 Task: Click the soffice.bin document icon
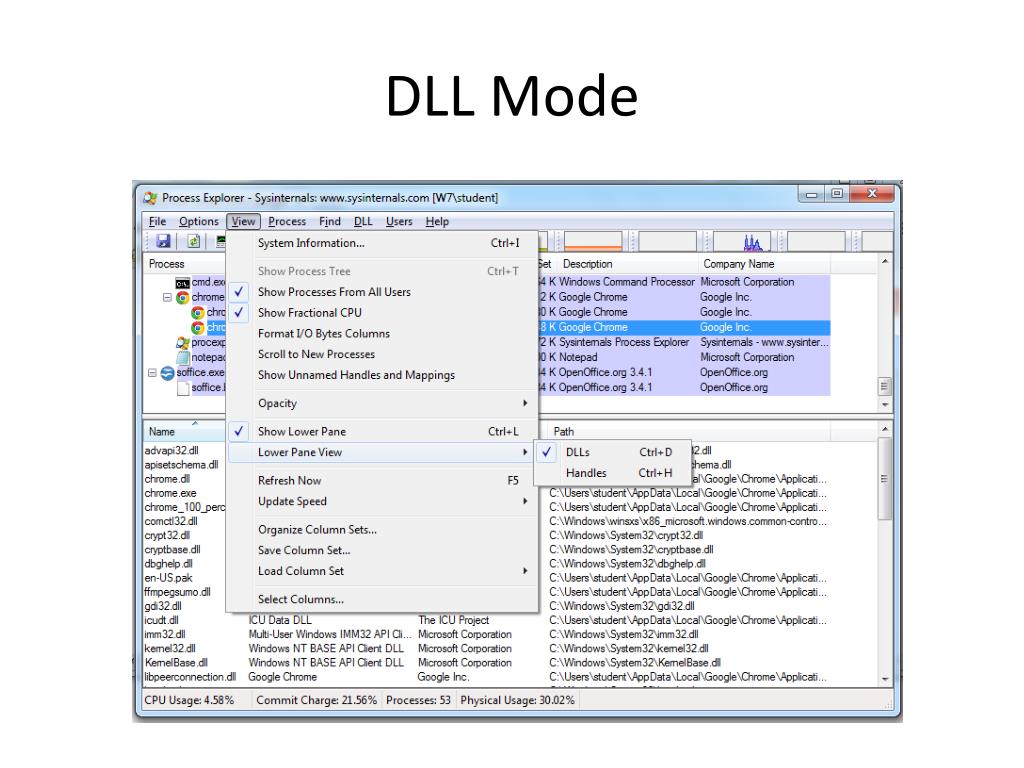(183, 388)
